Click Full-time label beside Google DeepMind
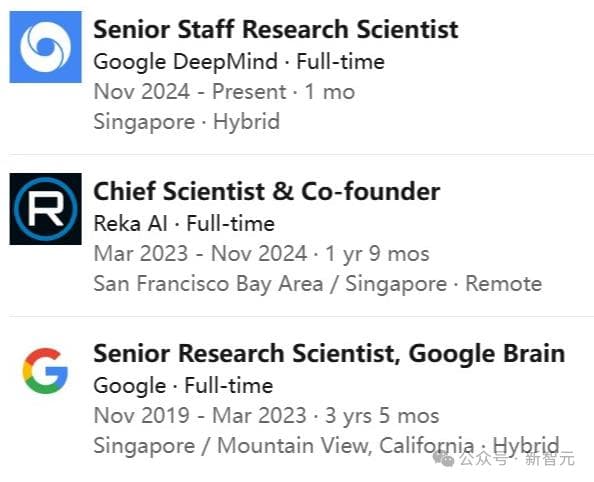The image size is (594, 482). click(x=341, y=61)
